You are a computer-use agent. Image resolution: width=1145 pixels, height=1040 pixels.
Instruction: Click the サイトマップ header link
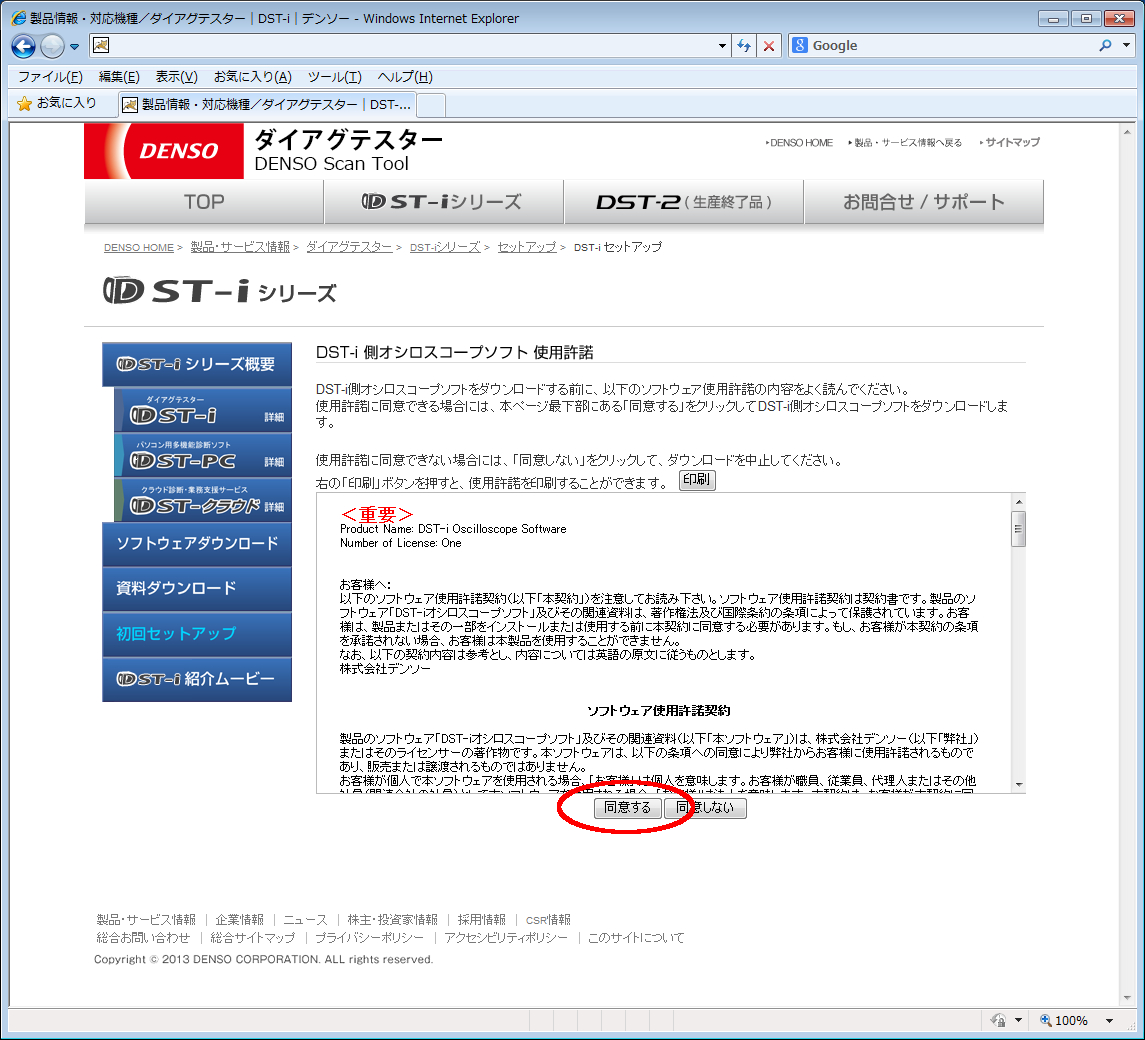(1010, 142)
